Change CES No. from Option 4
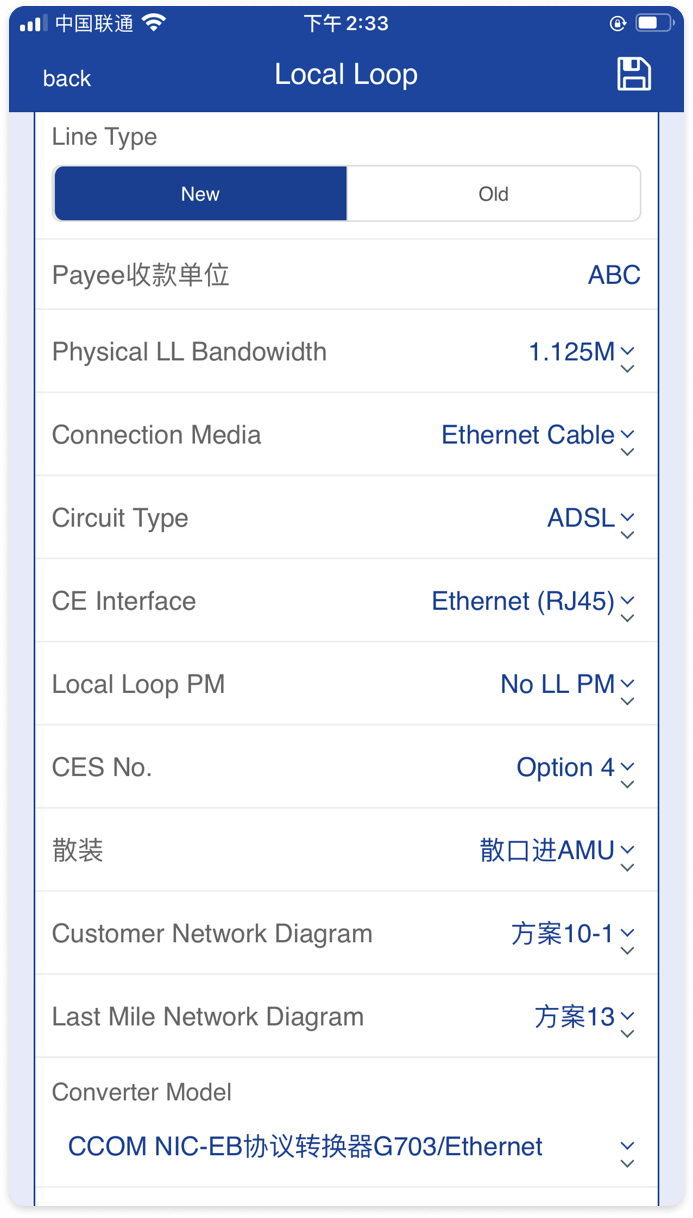 click(575, 767)
